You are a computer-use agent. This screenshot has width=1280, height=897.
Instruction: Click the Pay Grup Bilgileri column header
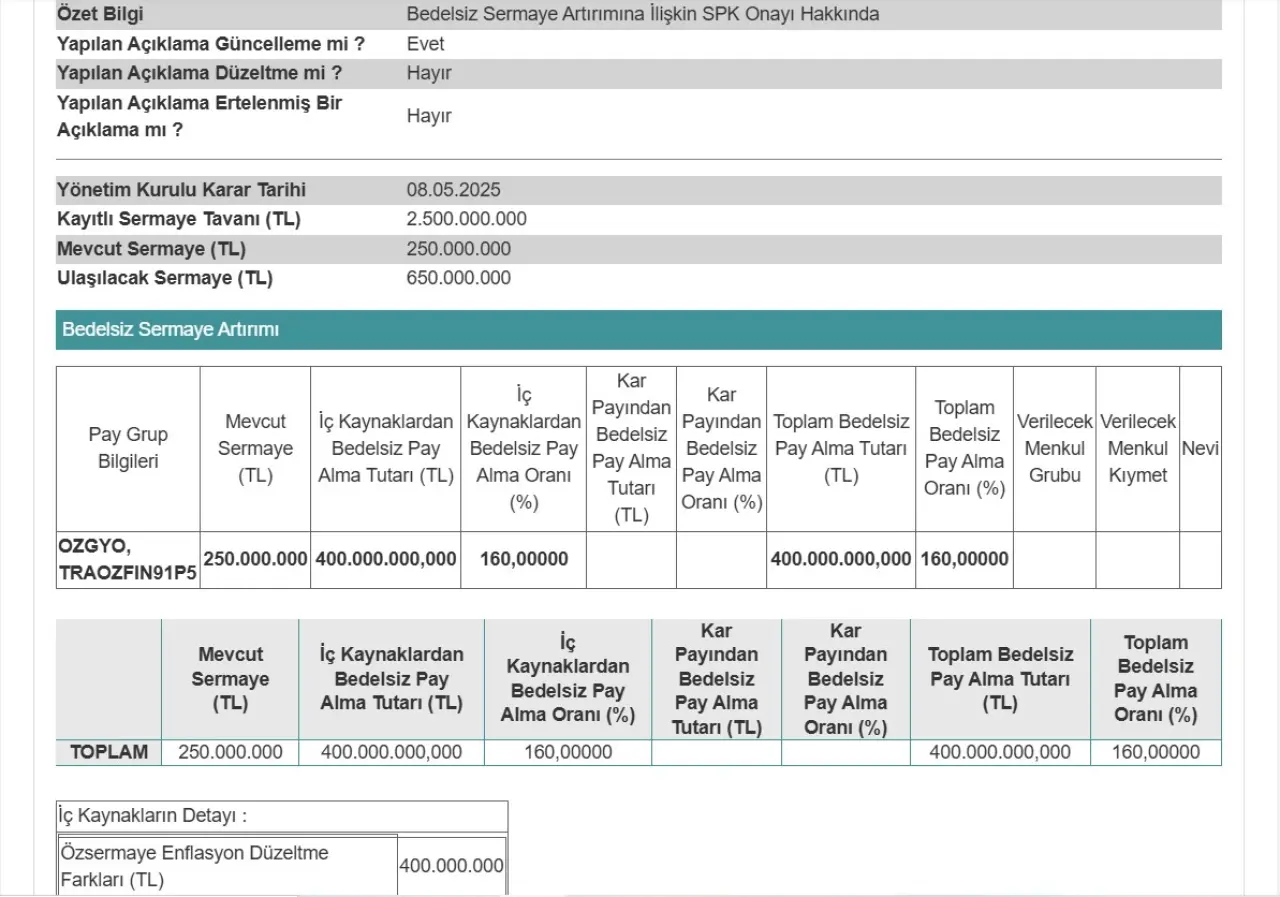(x=128, y=448)
